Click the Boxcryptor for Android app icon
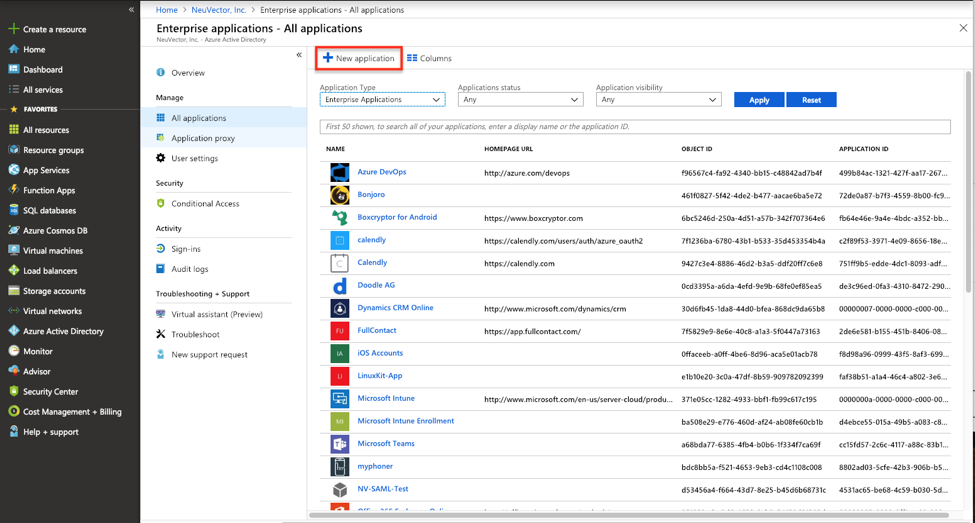 click(x=340, y=218)
